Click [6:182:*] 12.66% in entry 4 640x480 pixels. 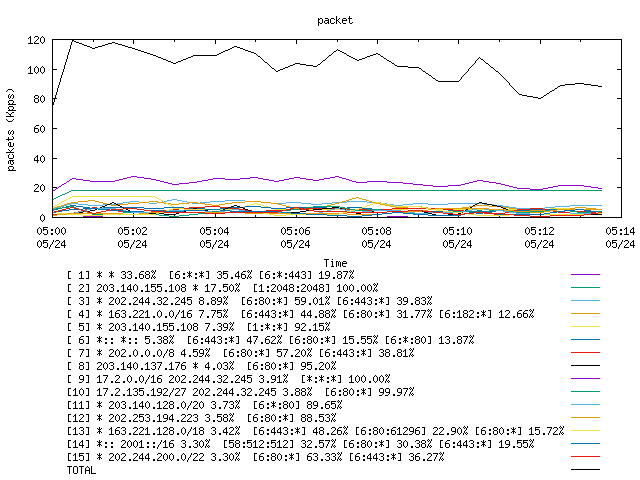486,314
